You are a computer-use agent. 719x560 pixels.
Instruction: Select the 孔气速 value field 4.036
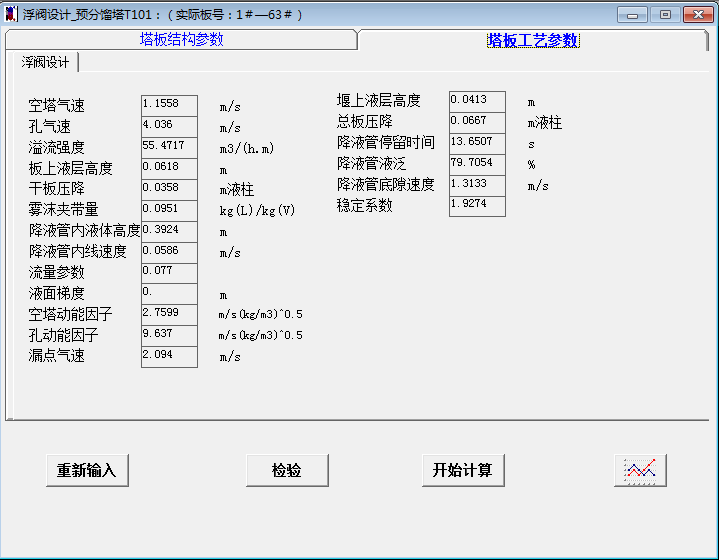(x=169, y=127)
